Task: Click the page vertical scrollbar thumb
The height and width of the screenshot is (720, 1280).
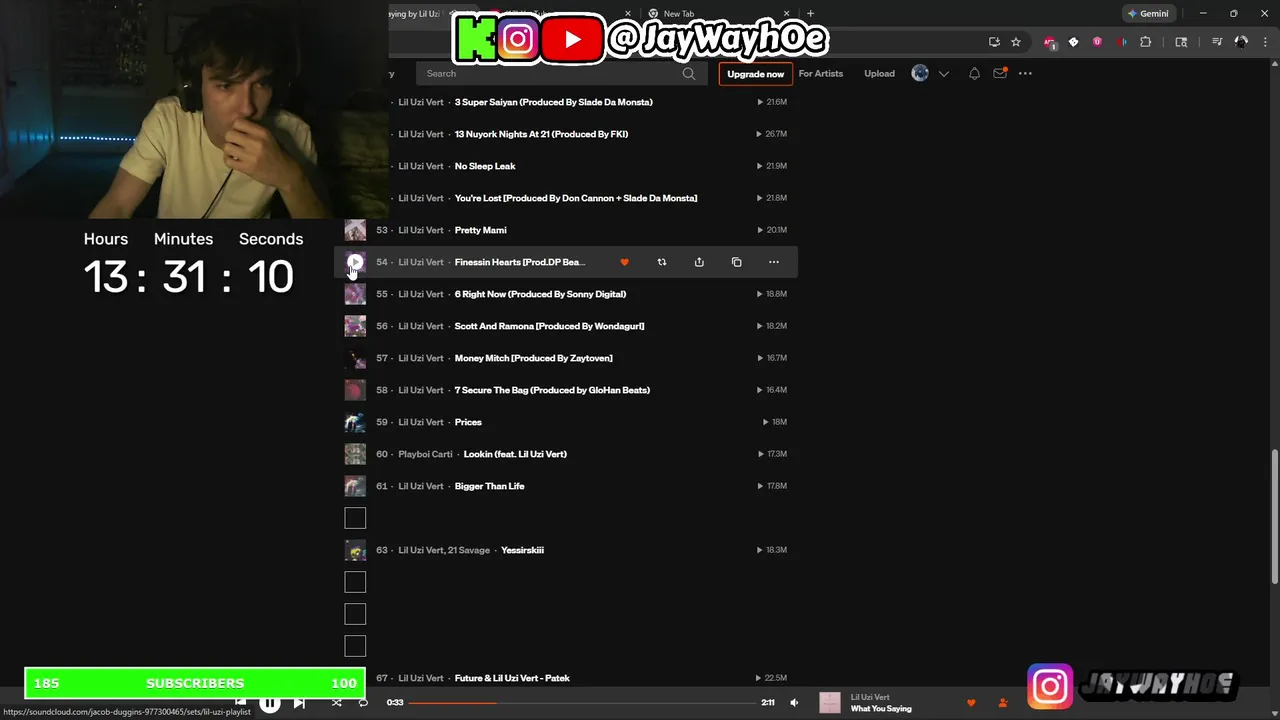Action: [x=1274, y=516]
